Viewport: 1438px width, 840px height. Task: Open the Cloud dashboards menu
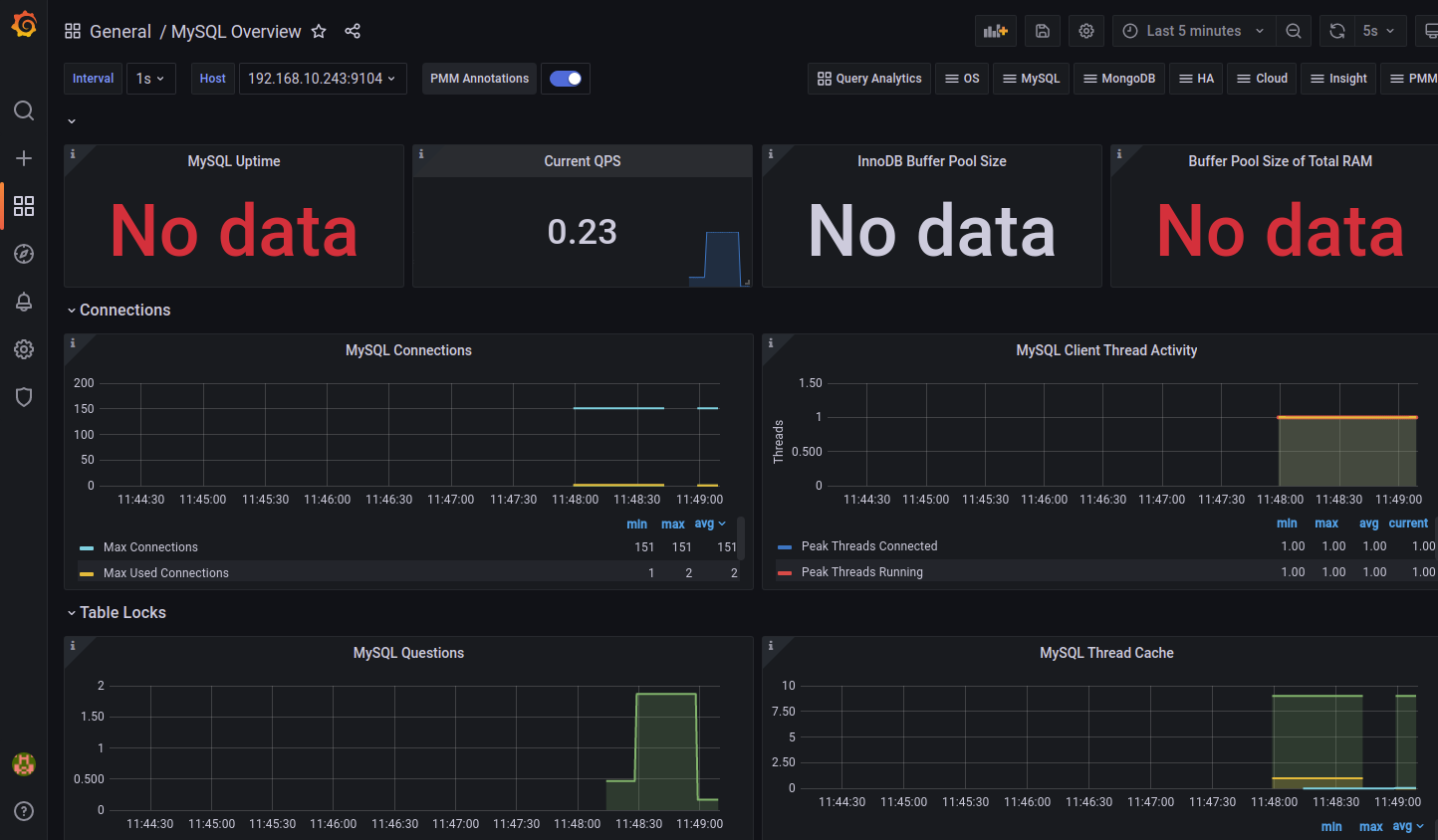[1262, 79]
